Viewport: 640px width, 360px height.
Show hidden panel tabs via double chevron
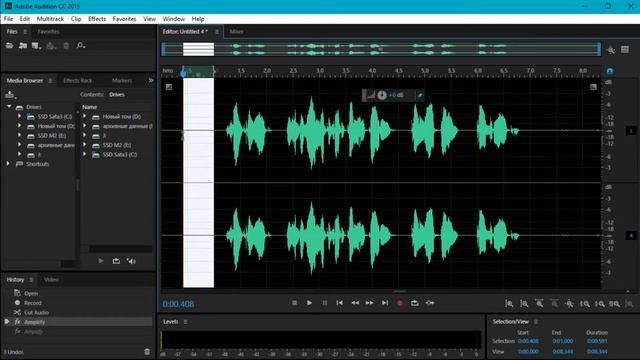(x=151, y=80)
